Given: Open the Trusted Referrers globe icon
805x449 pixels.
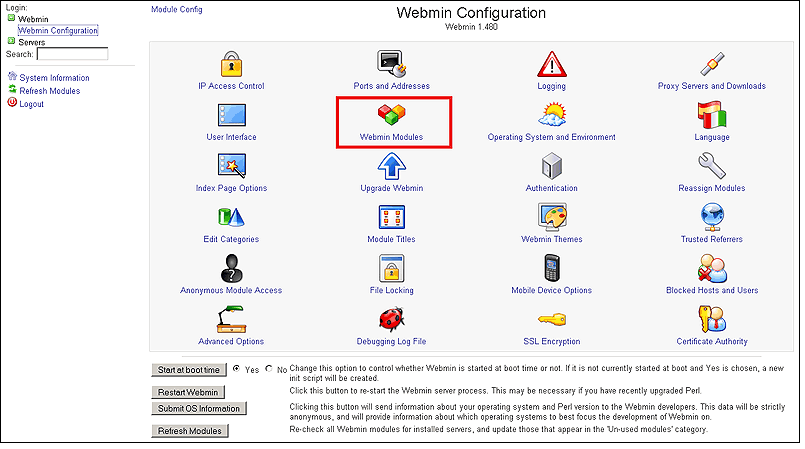Looking at the screenshot, I should (712, 217).
